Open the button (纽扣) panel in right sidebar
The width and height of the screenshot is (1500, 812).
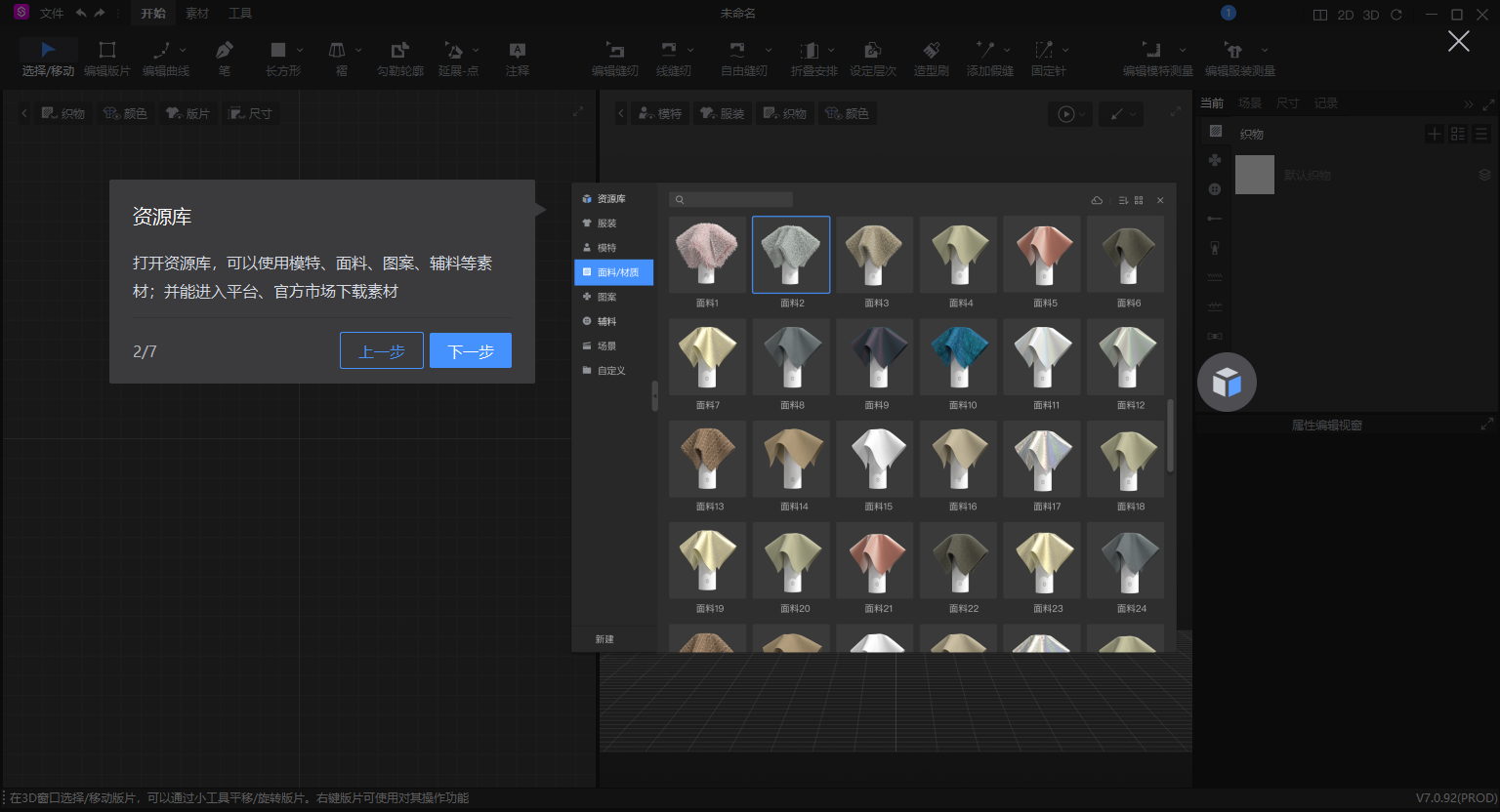(x=1215, y=189)
